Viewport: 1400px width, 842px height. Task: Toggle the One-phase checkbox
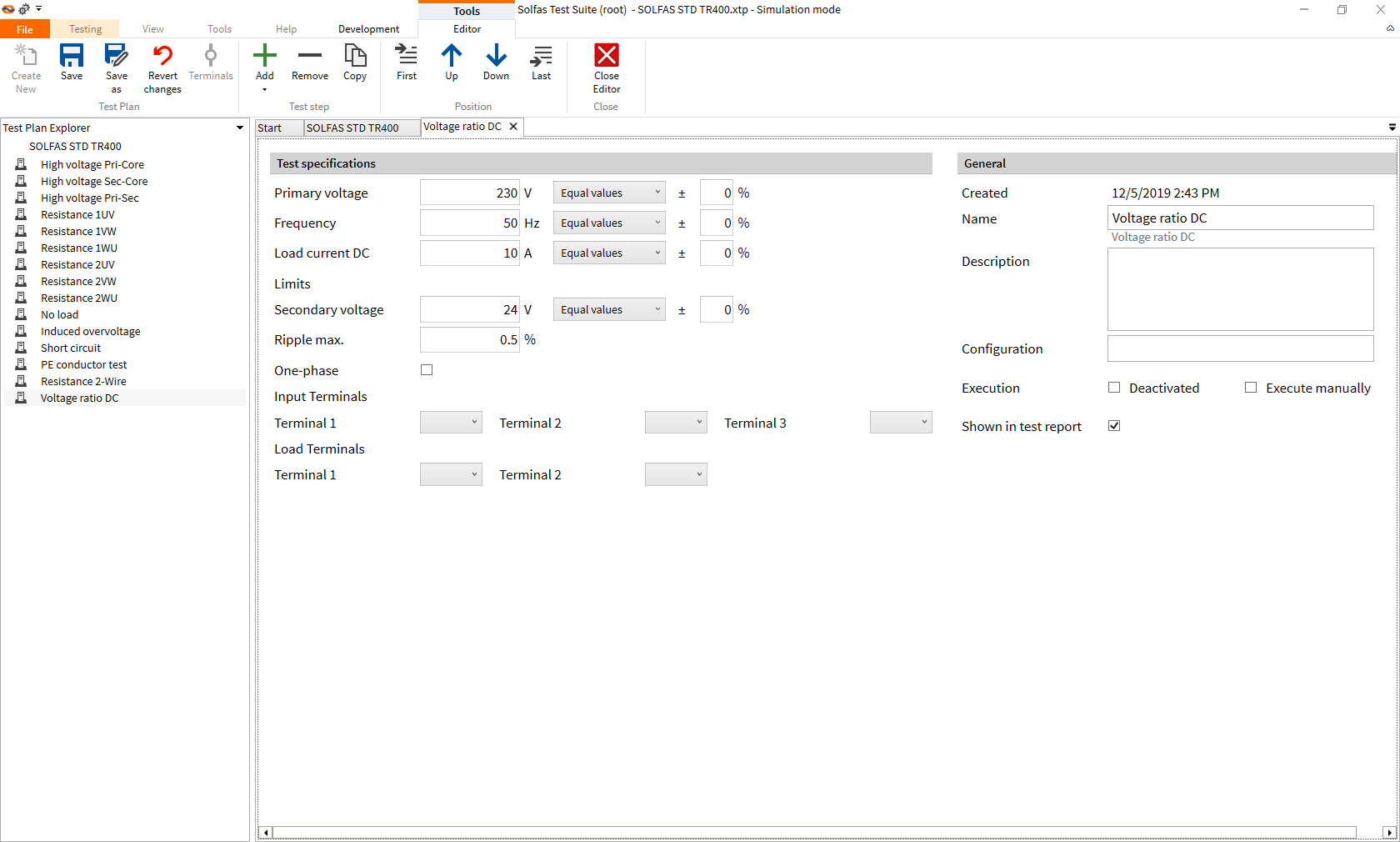pyautogui.click(x=427, y=370)
